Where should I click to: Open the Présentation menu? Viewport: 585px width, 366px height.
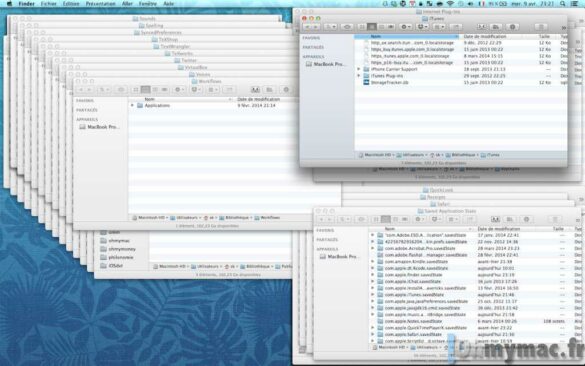tap(100, 4)
